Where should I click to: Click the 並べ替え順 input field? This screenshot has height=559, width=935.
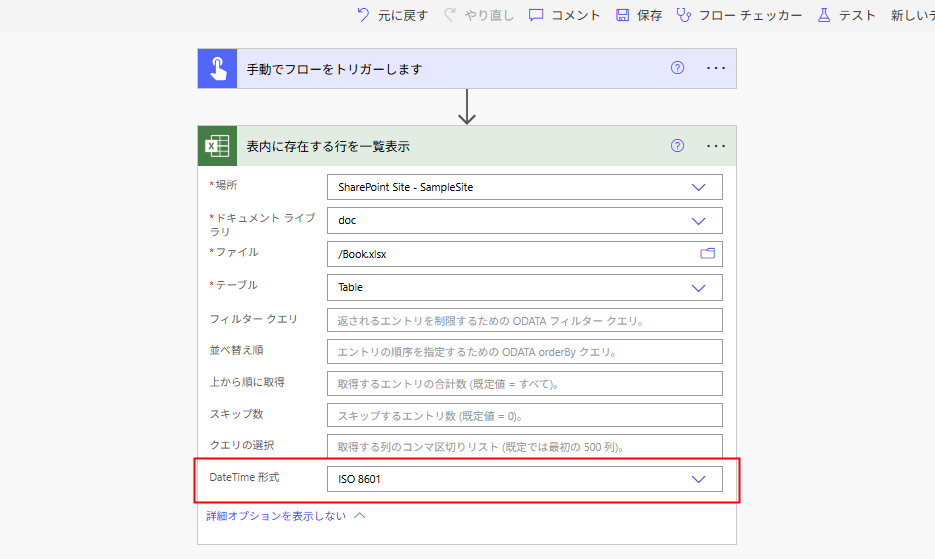click(524, 352)
